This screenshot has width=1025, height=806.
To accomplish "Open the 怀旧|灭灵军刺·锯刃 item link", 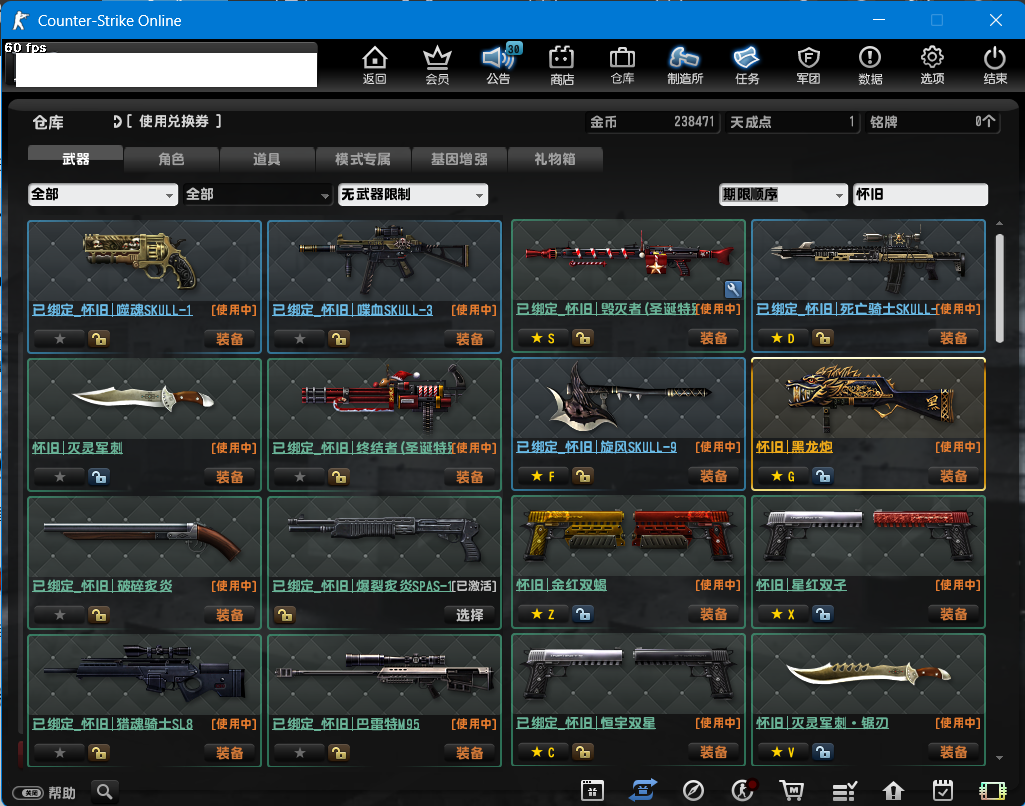I will pyautogui.click(x=822, y=722).
